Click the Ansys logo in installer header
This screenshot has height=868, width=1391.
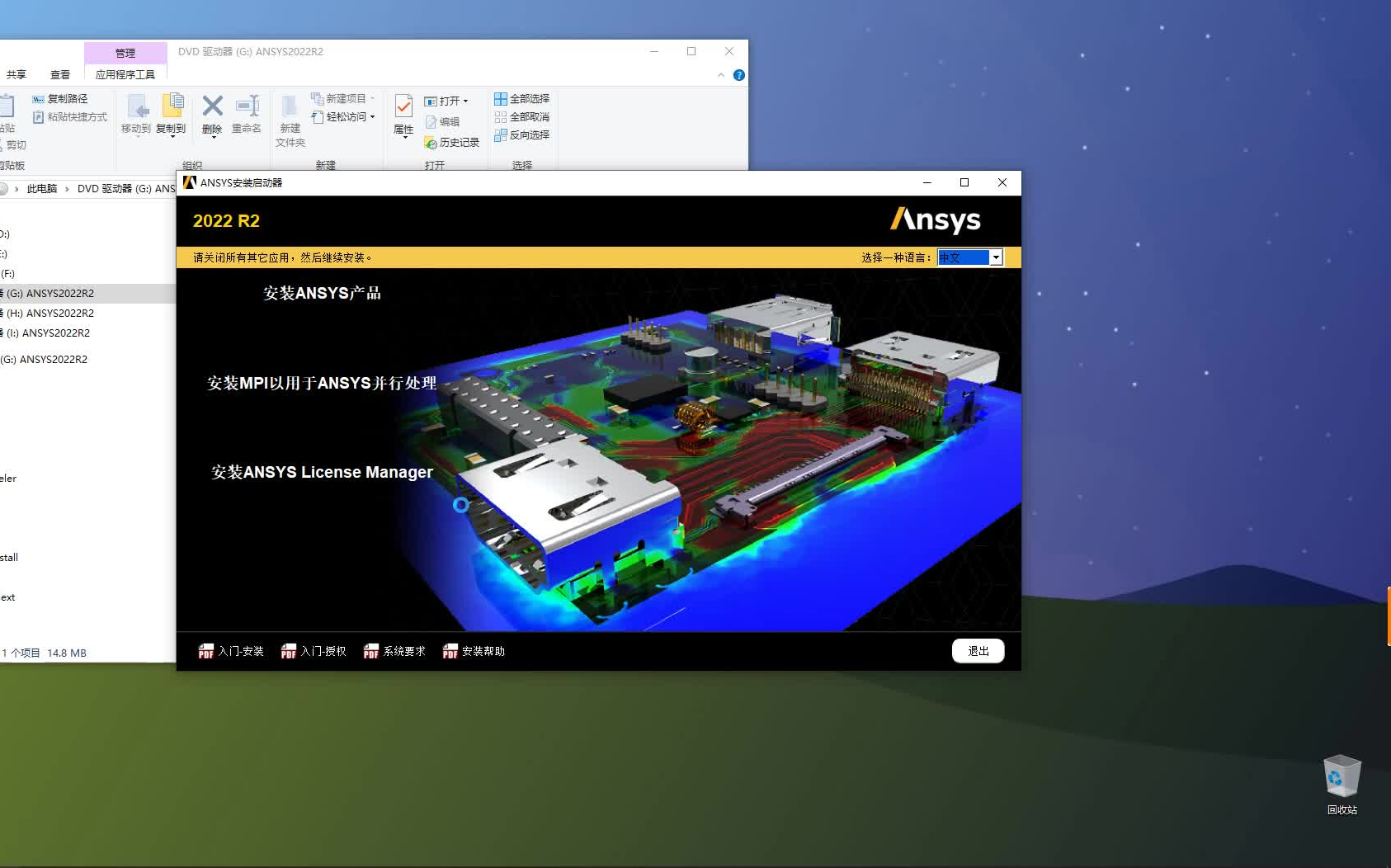tap(935, 220)
